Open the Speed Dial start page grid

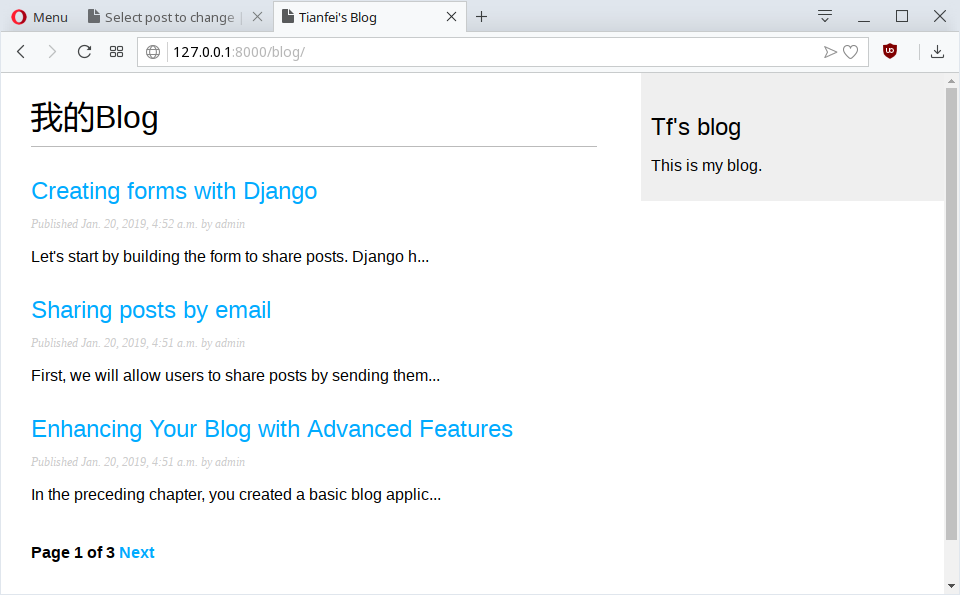coord(116,52)
